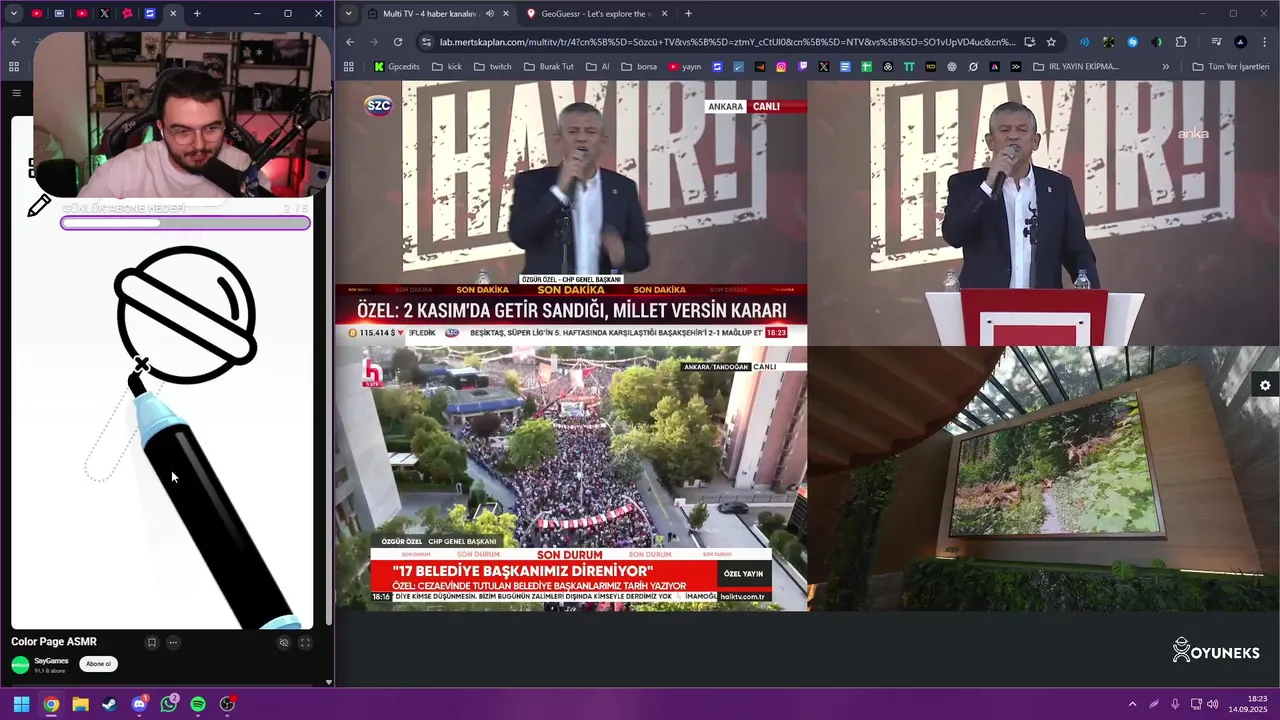Viewport: 1280px width, 720px height.
Task: Open the Apps grid in right browser bookmarks bar
Action: click(x=349, y=67)
